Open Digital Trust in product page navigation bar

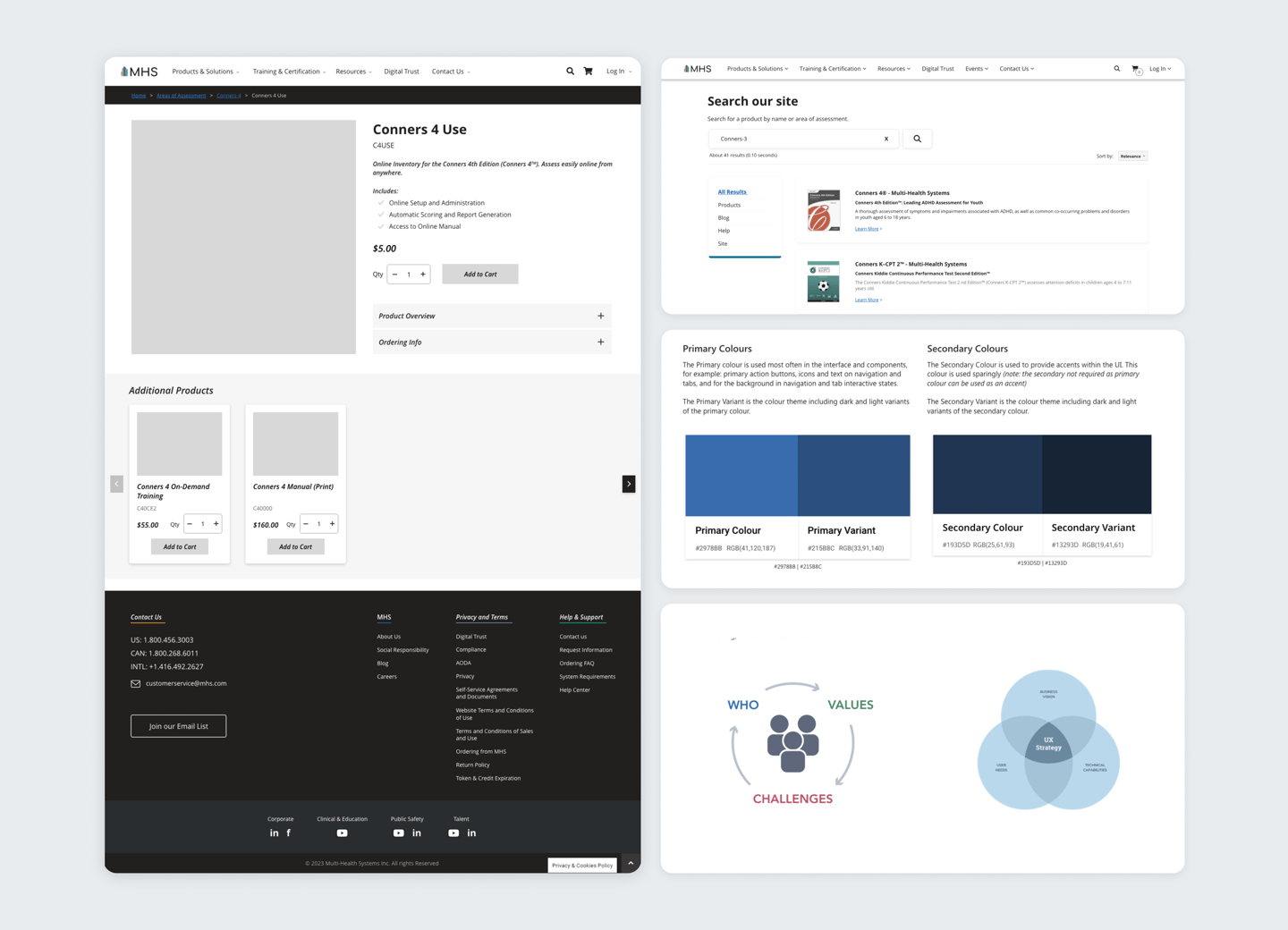(x=402, y=72)
